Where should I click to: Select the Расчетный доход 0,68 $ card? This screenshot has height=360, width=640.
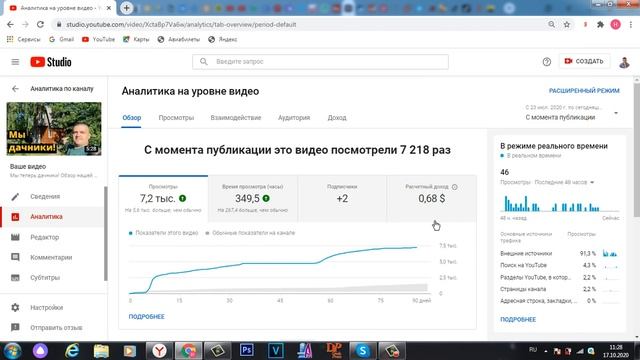point(431,199)
